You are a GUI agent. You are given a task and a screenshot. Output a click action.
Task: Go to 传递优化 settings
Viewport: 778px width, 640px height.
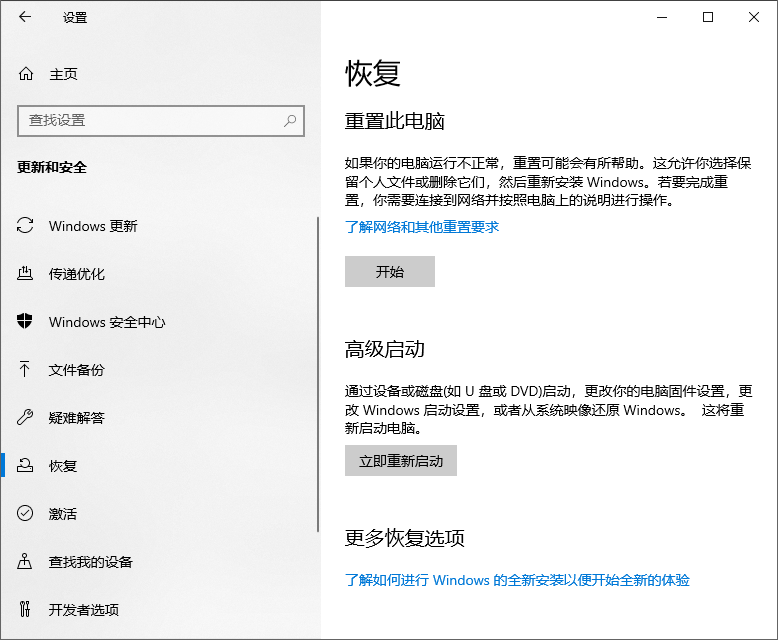(x=76, y=274)
